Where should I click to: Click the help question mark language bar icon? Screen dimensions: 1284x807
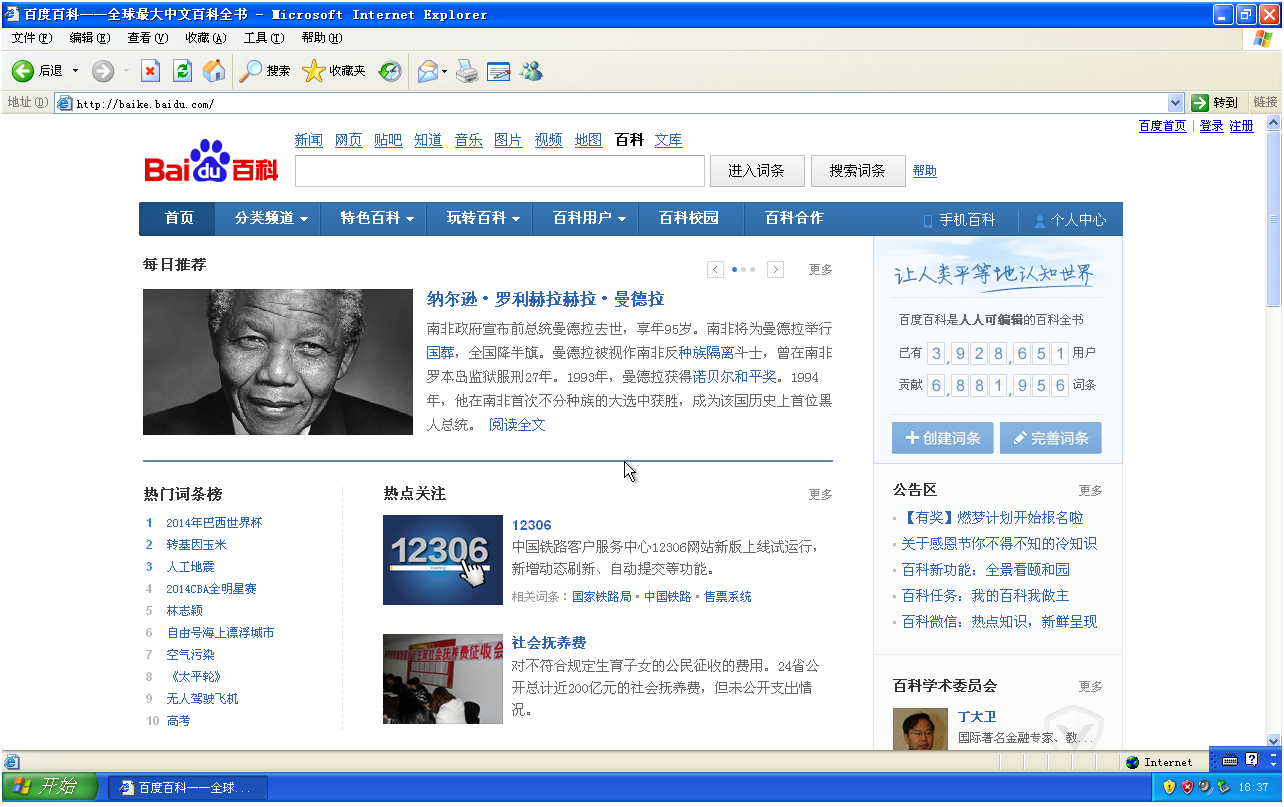pos(1251,759)
